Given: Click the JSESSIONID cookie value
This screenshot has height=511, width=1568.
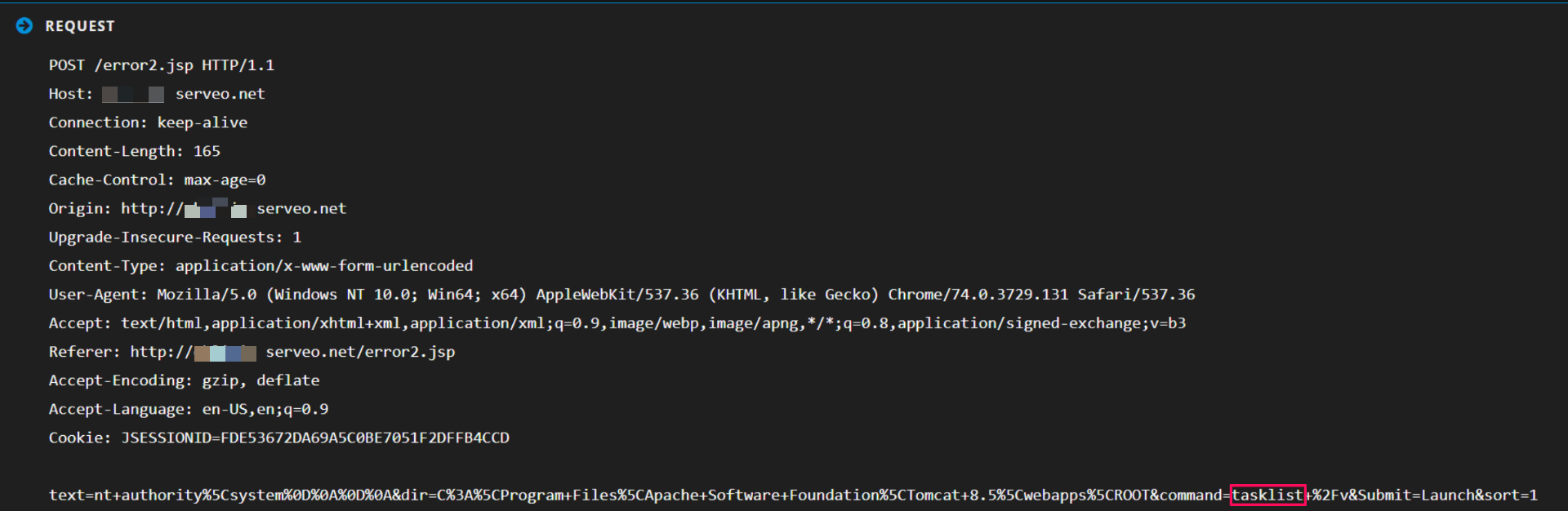Looking at the screenshot, I should coord(314,438).
